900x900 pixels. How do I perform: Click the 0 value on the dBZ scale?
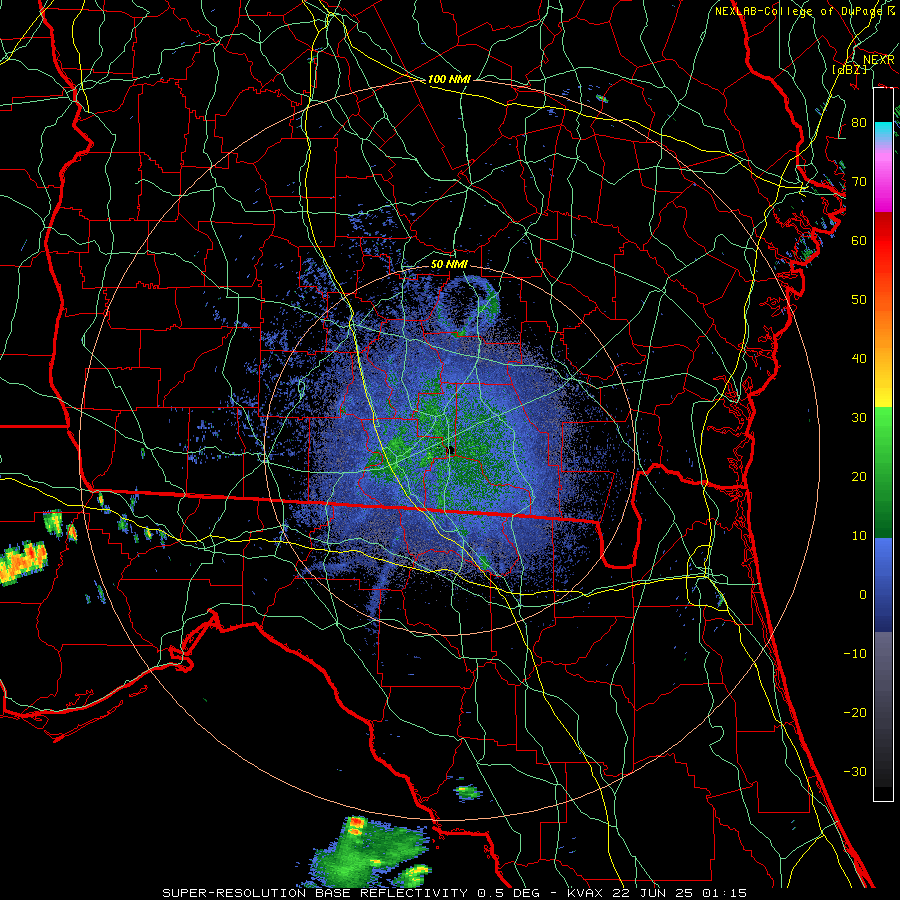[x=863, y=595]
